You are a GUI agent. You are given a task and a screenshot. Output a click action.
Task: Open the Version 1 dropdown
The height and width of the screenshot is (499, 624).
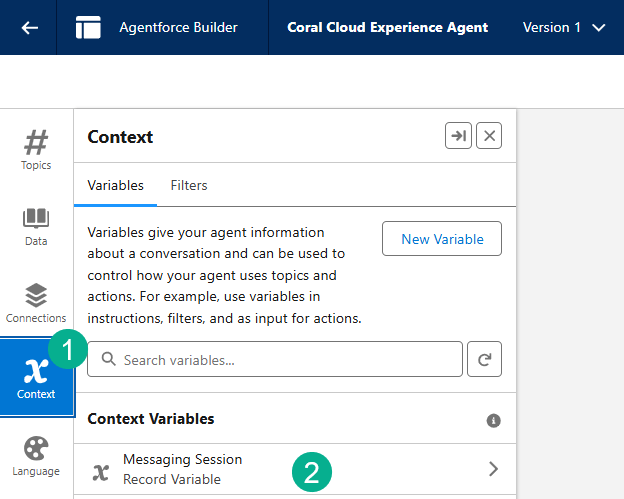[564, 27]
